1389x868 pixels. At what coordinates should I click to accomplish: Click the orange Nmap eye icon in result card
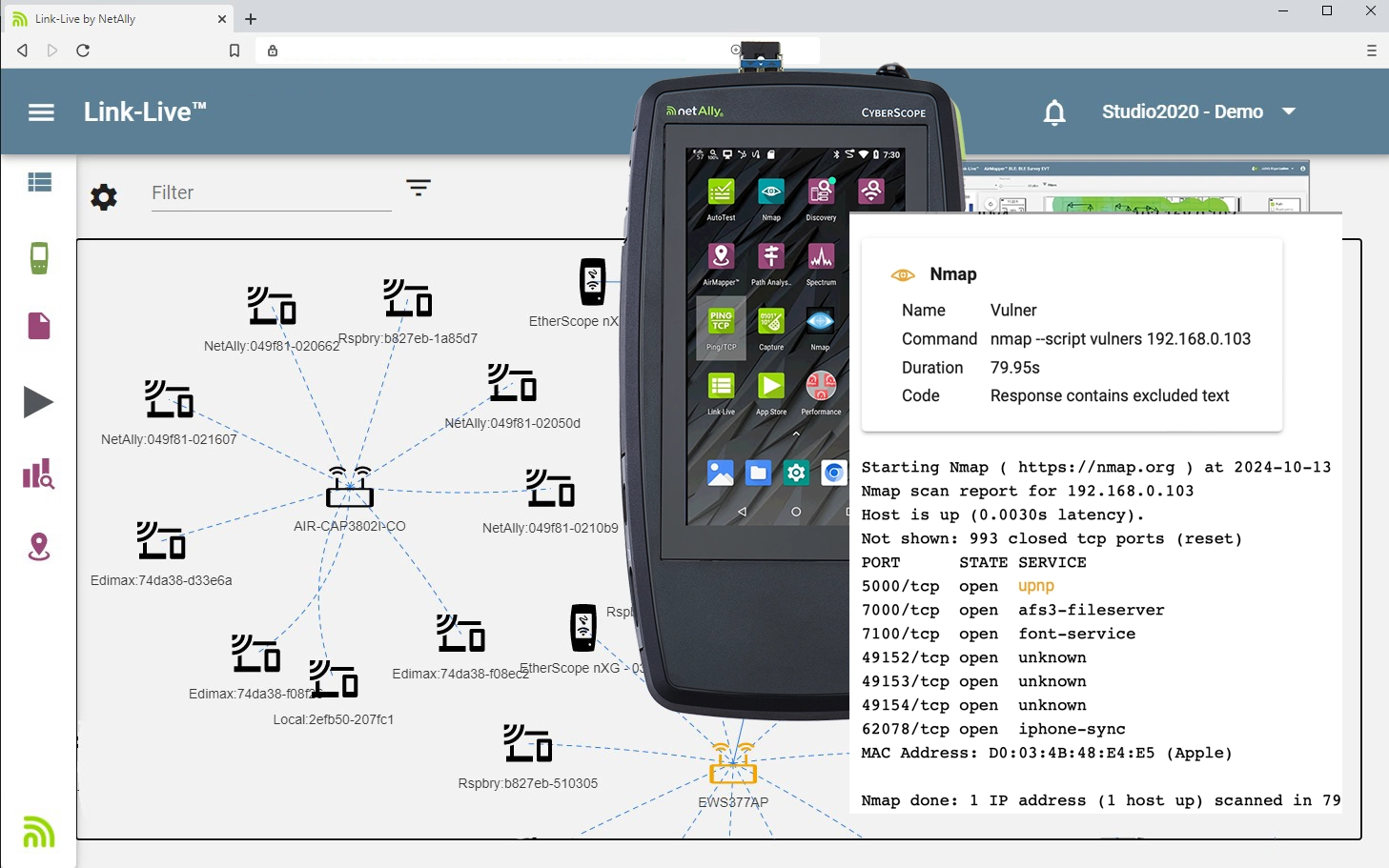[903, 275]
